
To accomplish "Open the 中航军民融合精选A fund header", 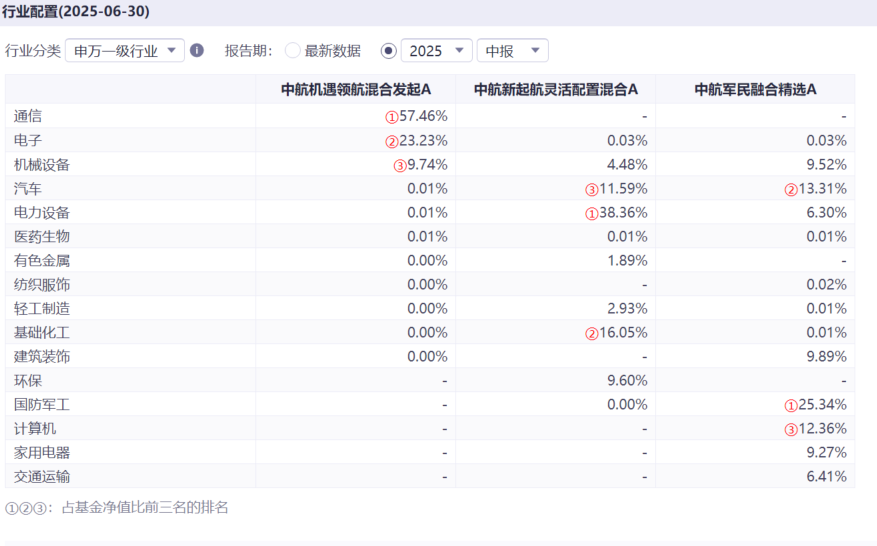I will (755, 90).
